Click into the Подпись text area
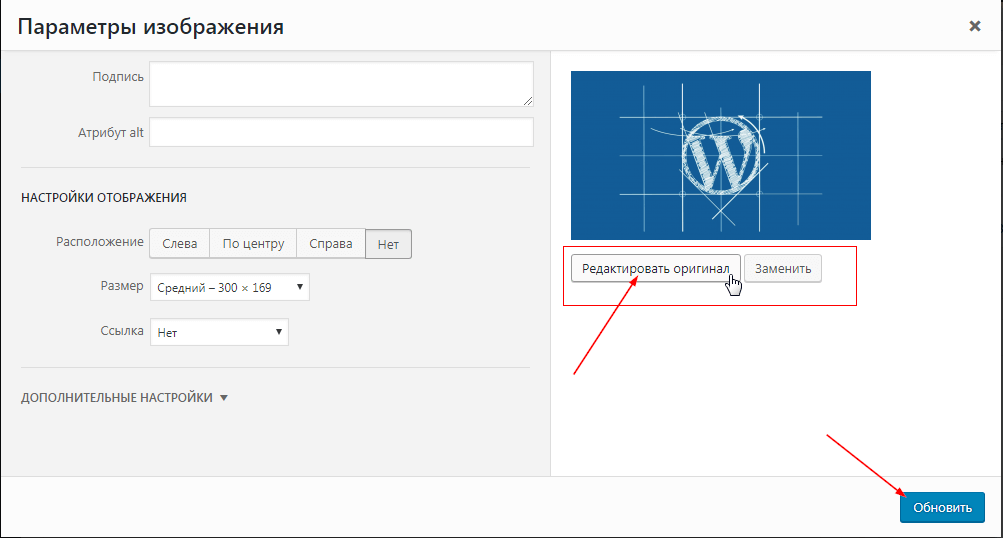Screen dimensions: 1003x538 [x=341, y=84]
